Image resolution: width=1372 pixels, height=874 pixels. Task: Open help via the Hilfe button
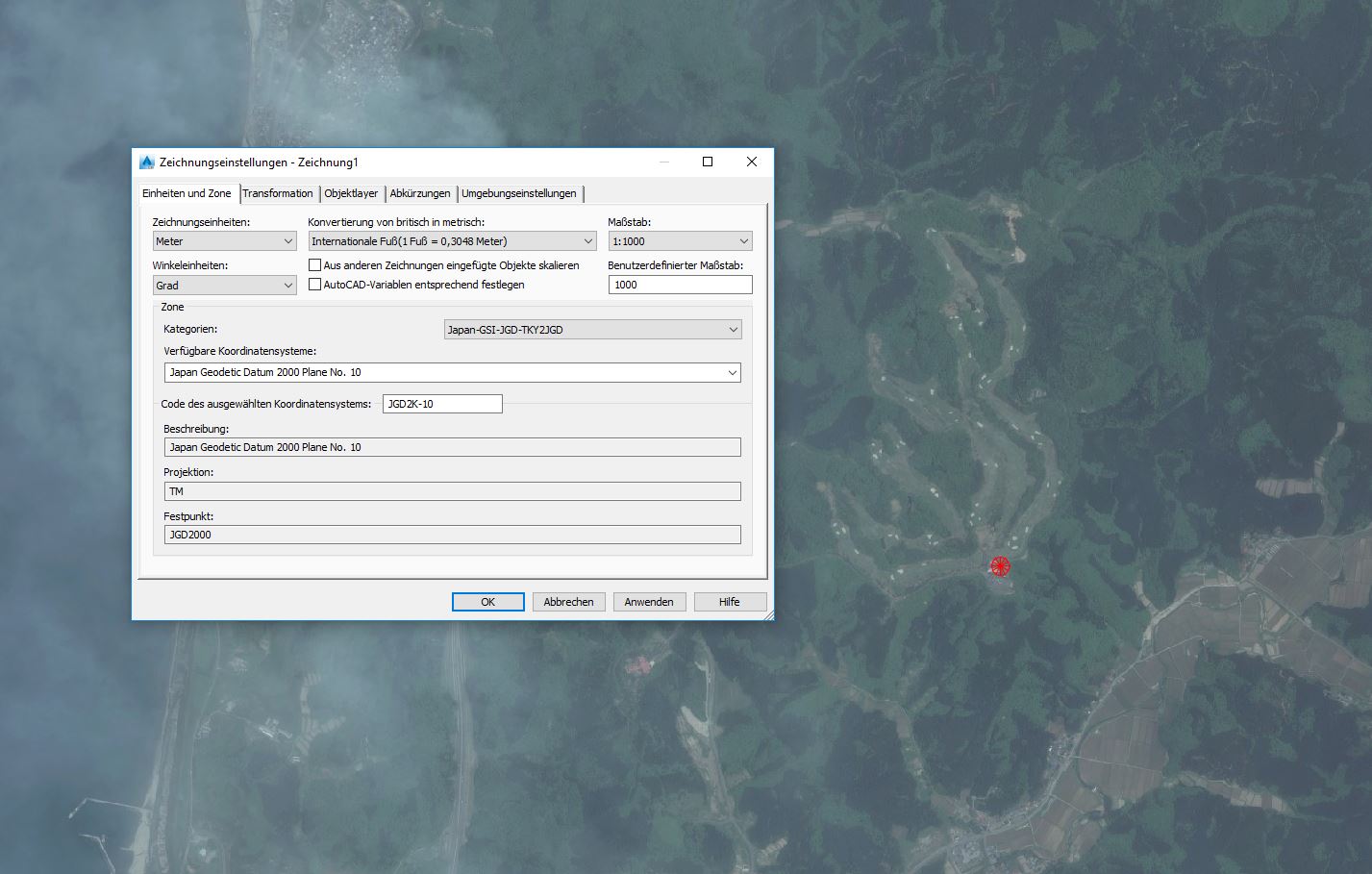pyautogui.click(x=730, y=602)
